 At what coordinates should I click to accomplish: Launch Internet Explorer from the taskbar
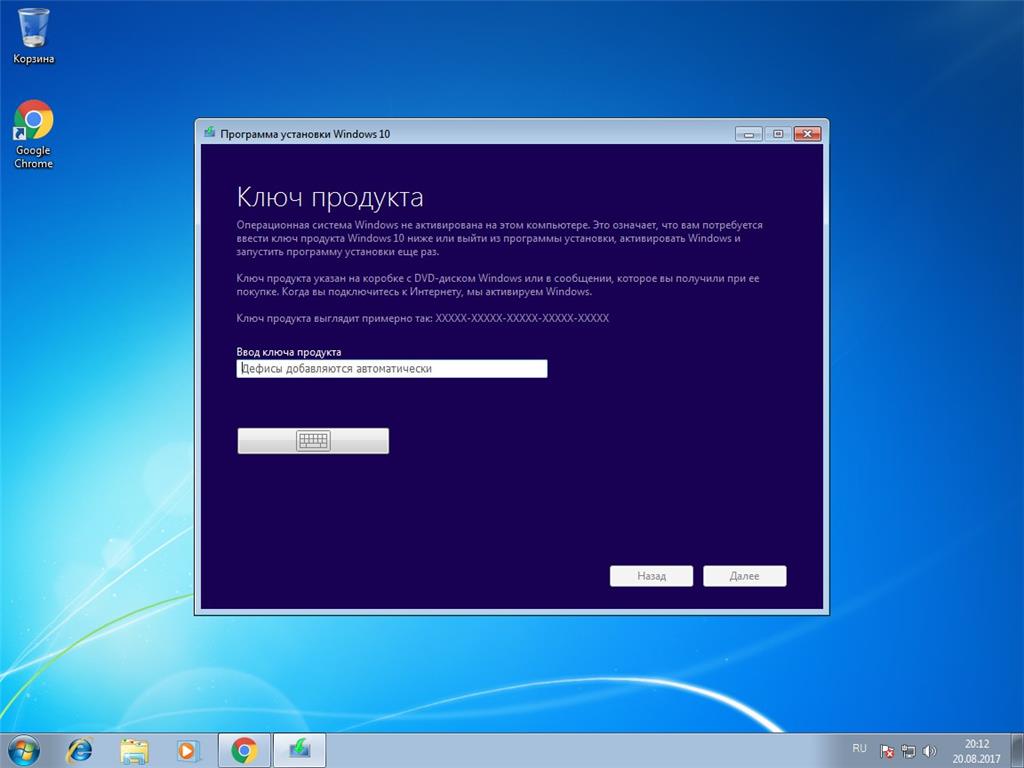(80, 750)
